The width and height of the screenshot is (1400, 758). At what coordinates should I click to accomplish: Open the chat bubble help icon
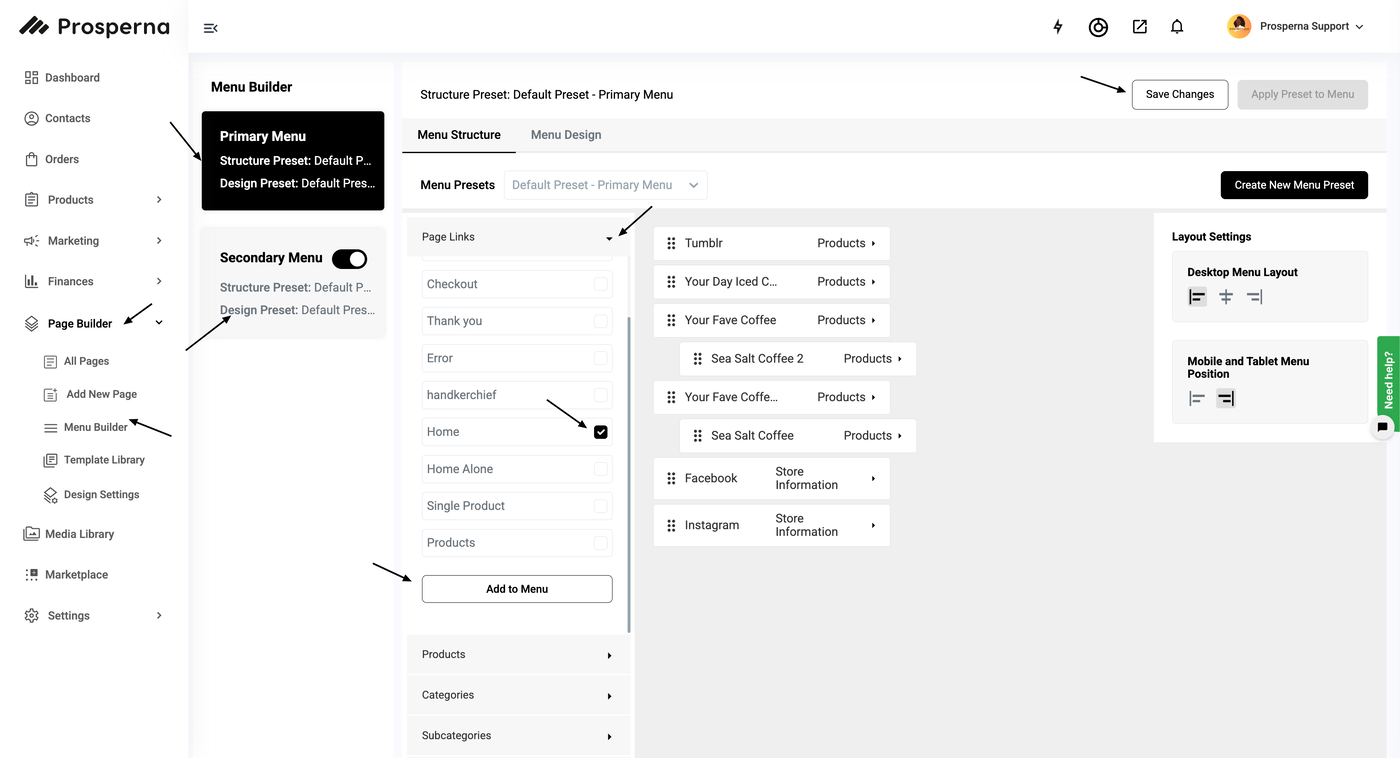coord(1383,427)
